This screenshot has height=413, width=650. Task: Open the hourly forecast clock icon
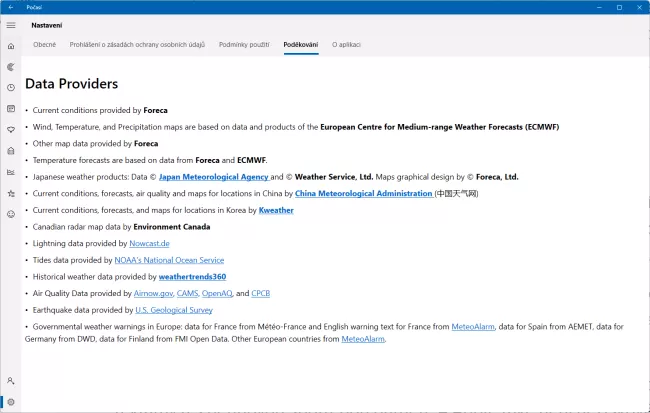[x=11, y=87]
